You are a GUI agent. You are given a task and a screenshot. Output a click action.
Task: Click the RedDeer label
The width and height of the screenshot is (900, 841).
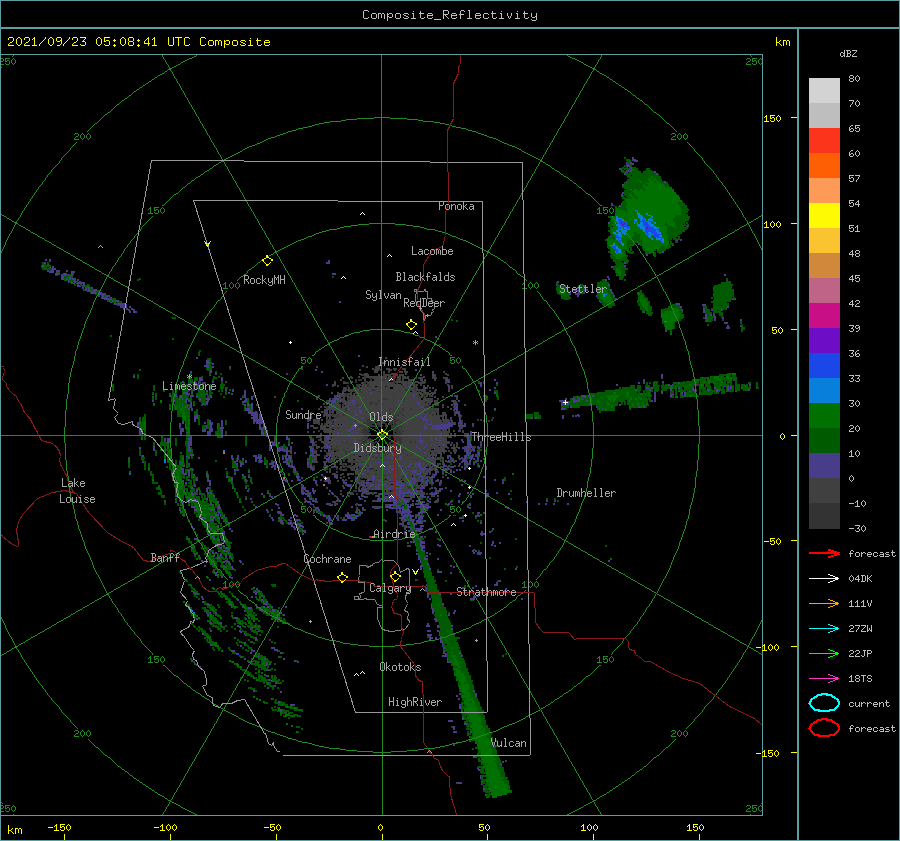424,303
